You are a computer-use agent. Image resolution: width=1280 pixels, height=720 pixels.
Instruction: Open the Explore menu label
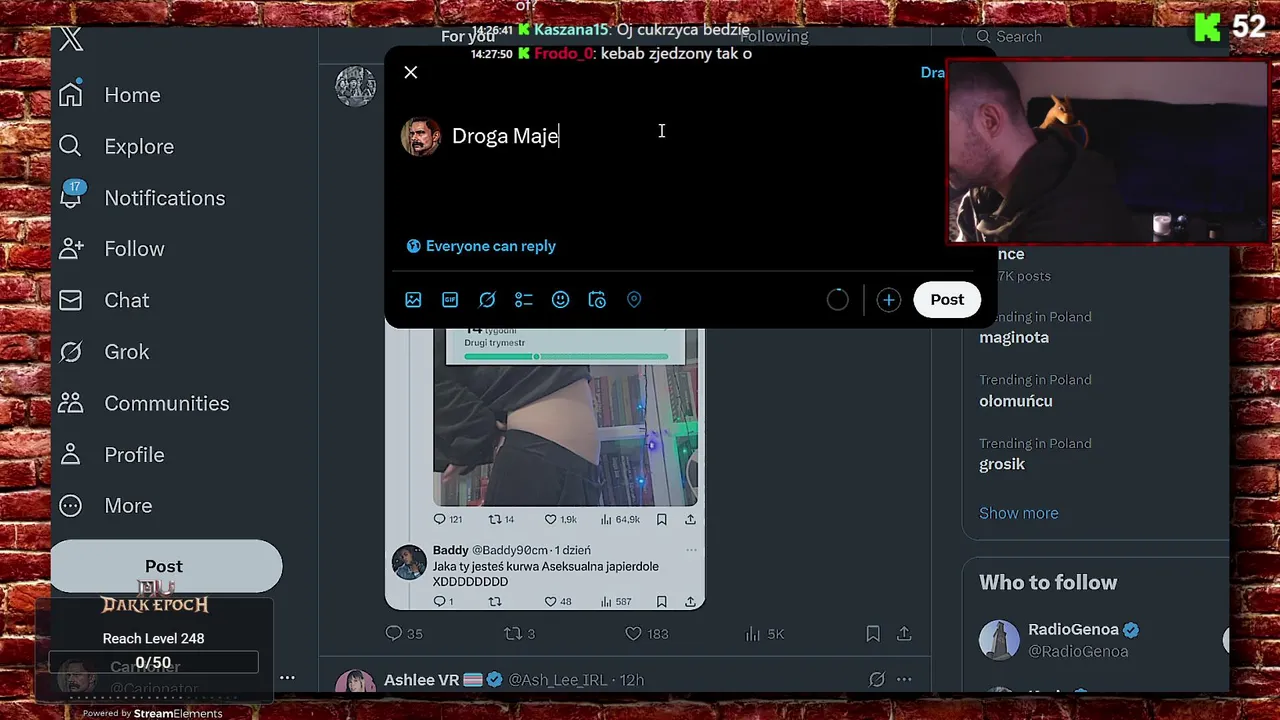pyautogui.click(x=139, y=146)
